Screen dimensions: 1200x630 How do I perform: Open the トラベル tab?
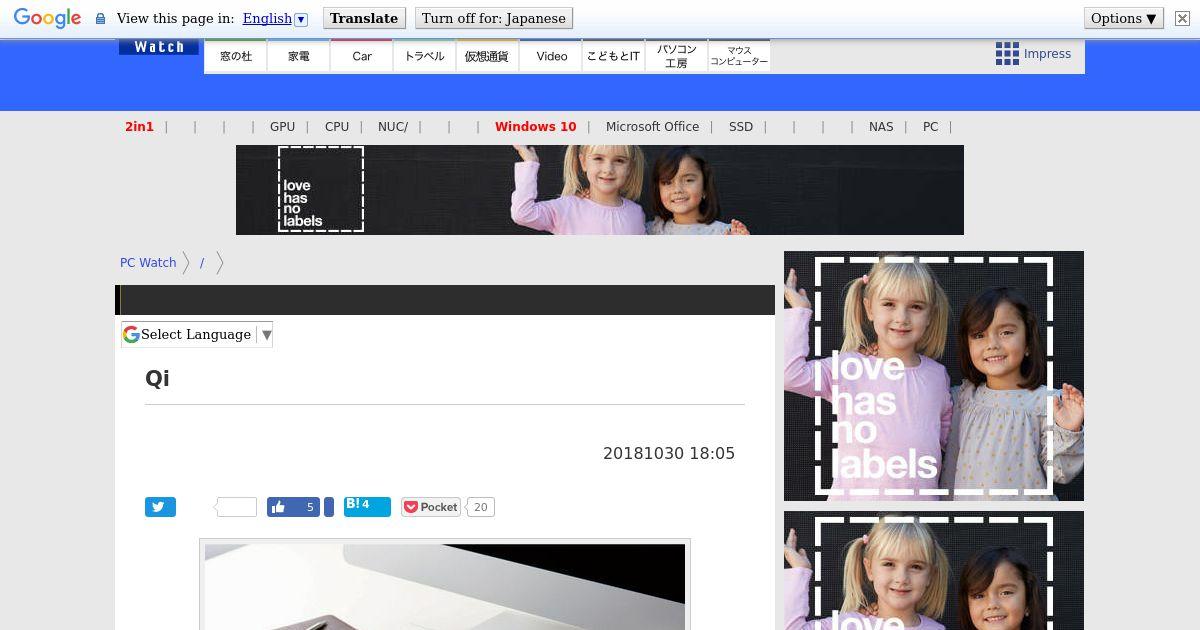point(424,56)
